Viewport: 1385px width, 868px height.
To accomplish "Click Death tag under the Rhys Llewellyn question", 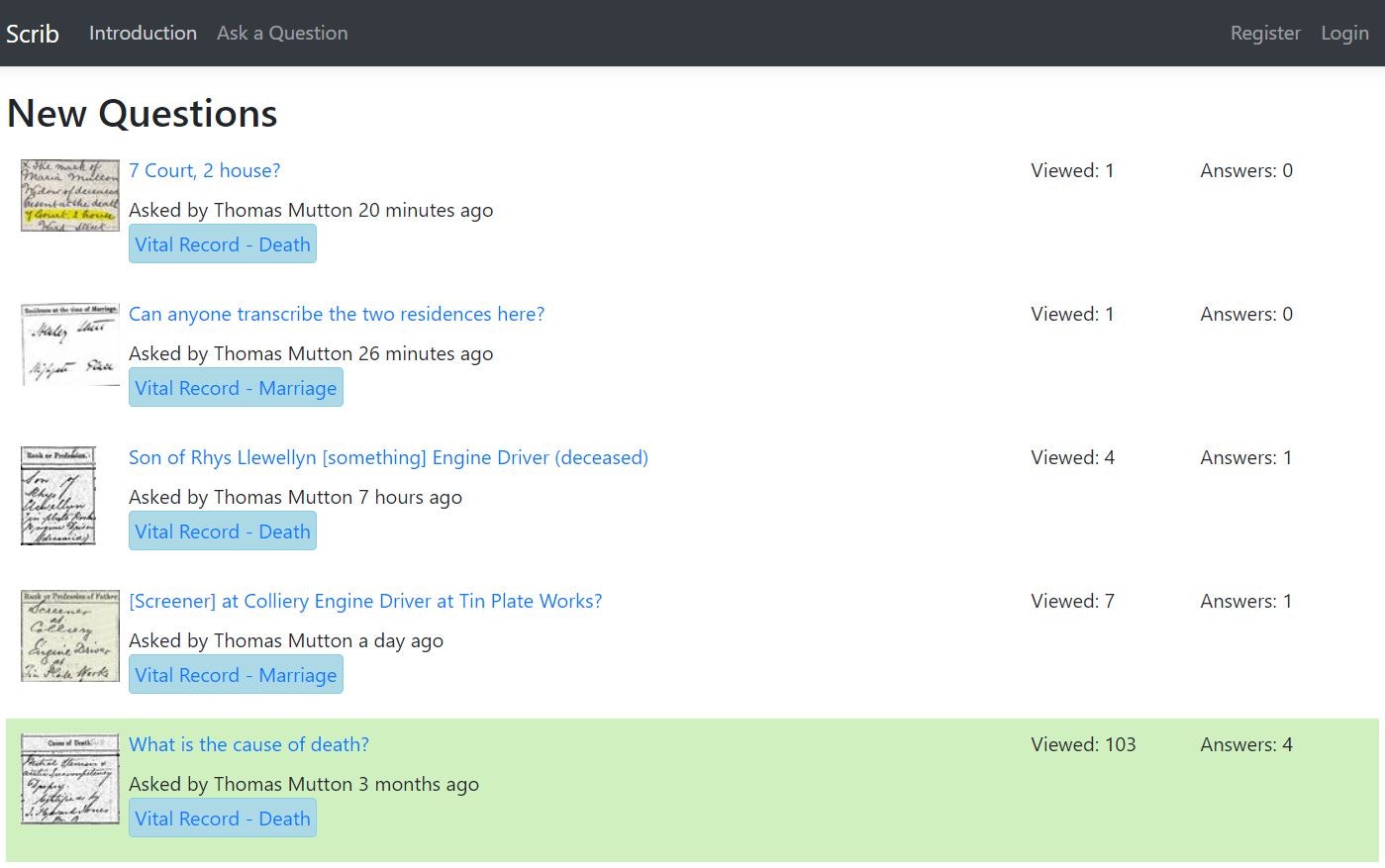I will coord(223,531).
